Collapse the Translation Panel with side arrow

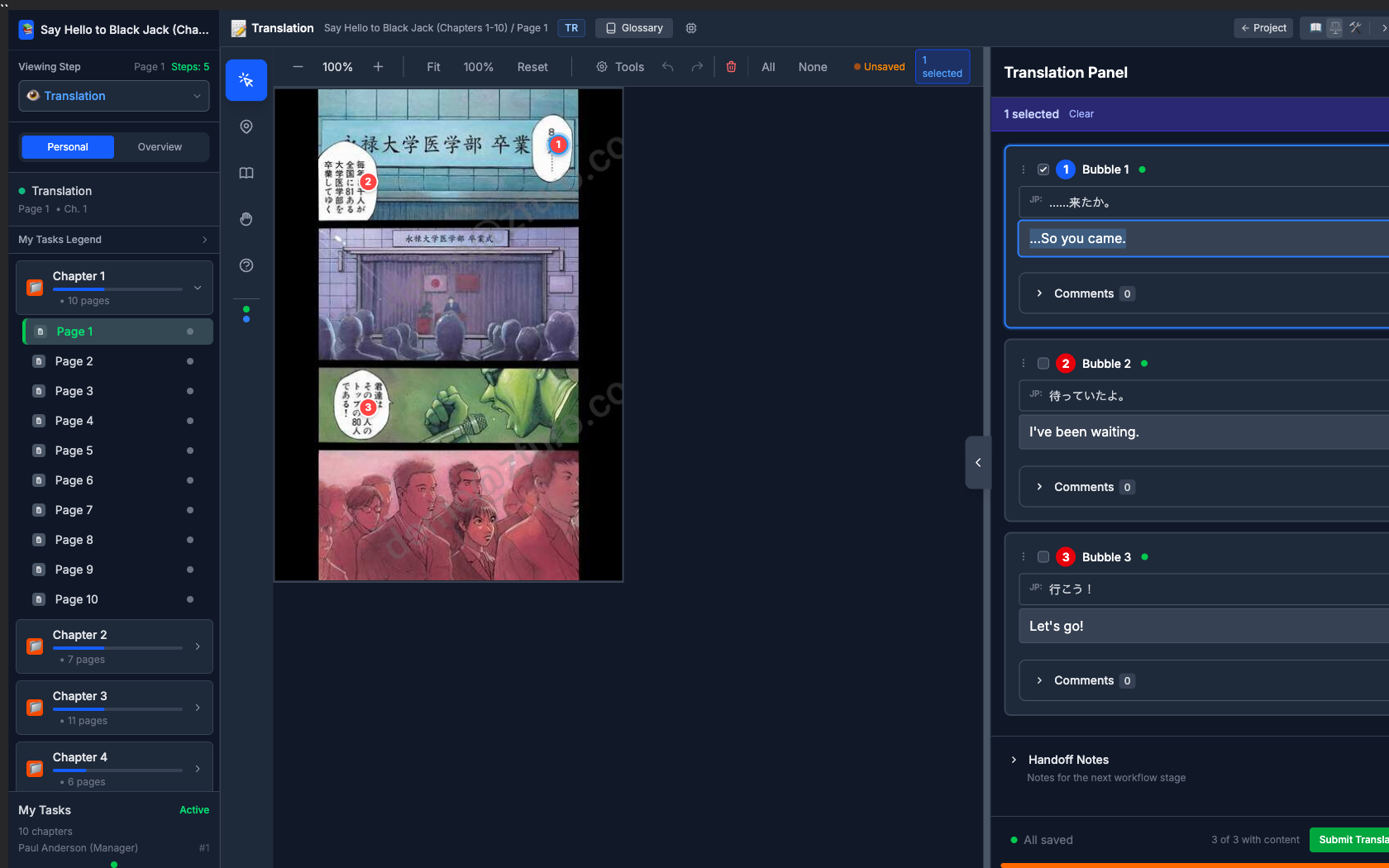(x=978, y=463)
